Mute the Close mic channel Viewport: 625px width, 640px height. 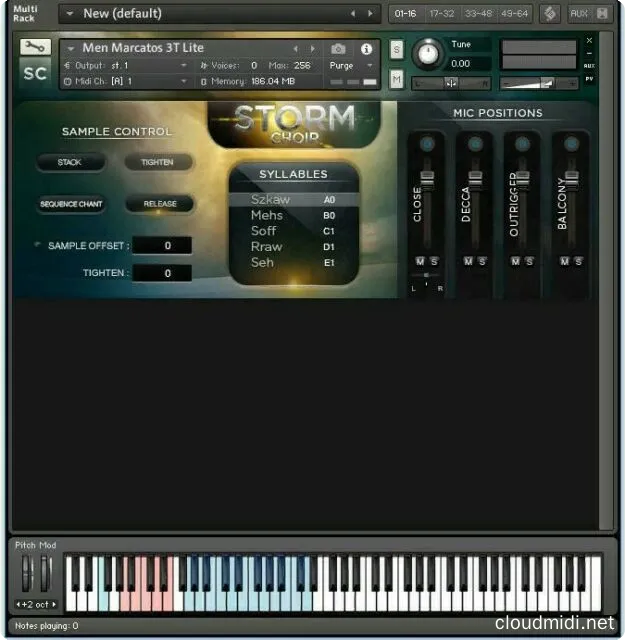coord(420,261)
